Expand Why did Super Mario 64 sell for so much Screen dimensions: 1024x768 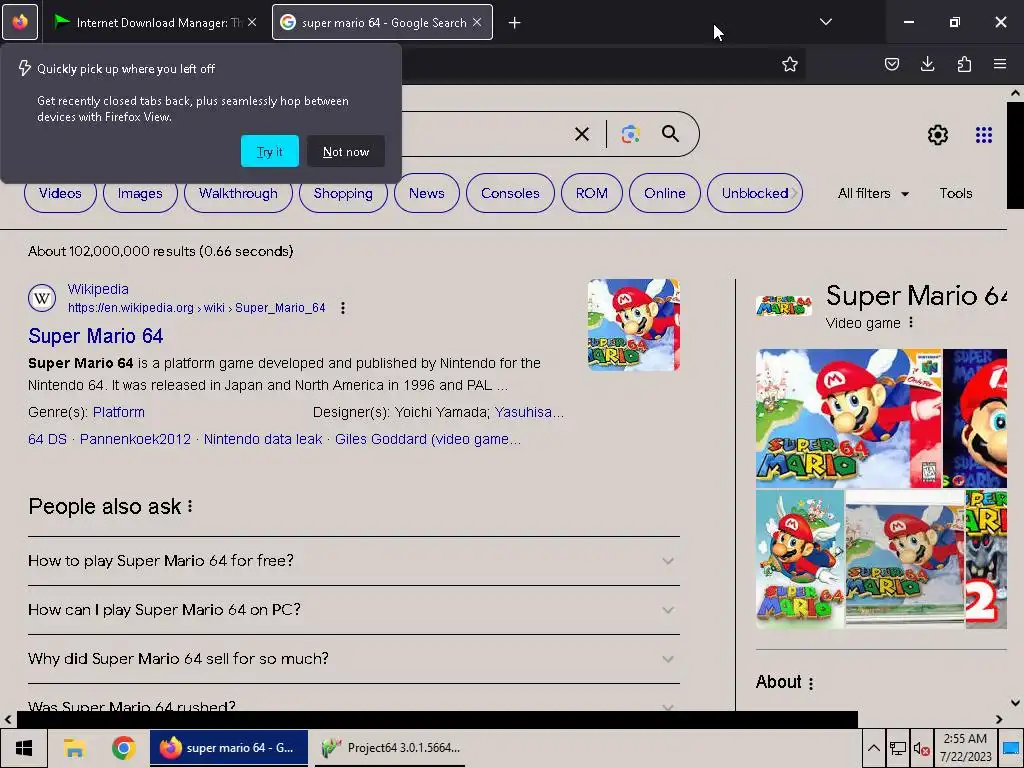point(354,658)
